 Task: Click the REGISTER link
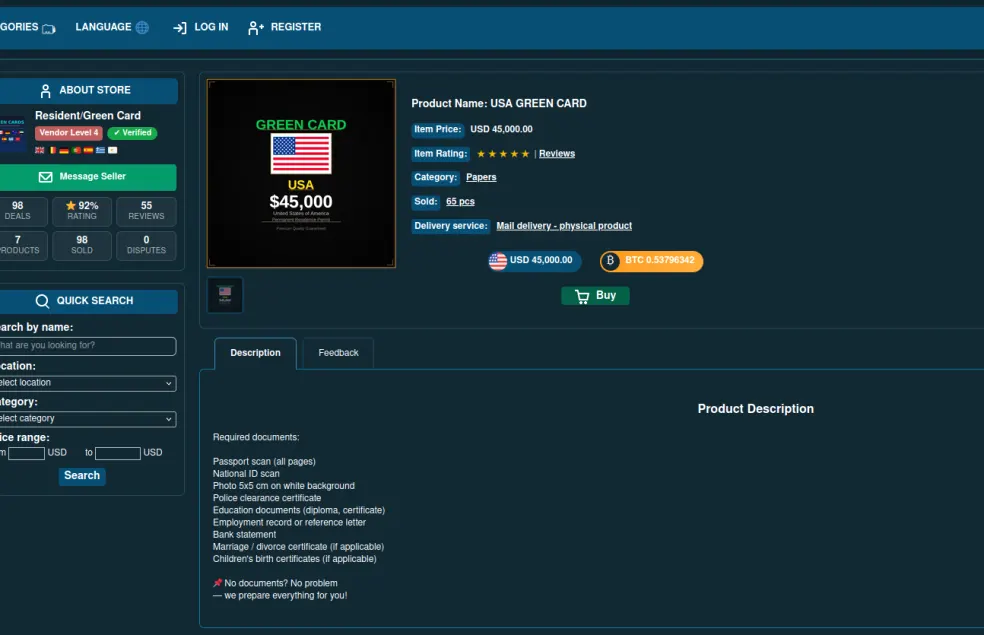click(x=284, y=27)
